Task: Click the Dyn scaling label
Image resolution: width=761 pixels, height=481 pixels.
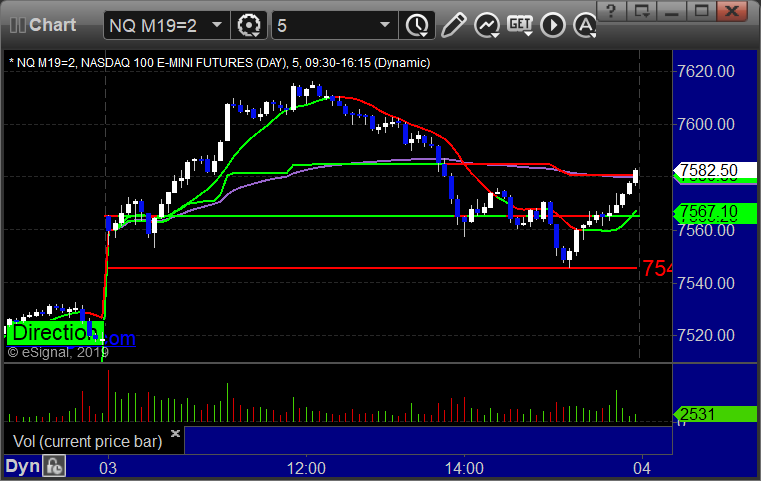Action: 22,466
